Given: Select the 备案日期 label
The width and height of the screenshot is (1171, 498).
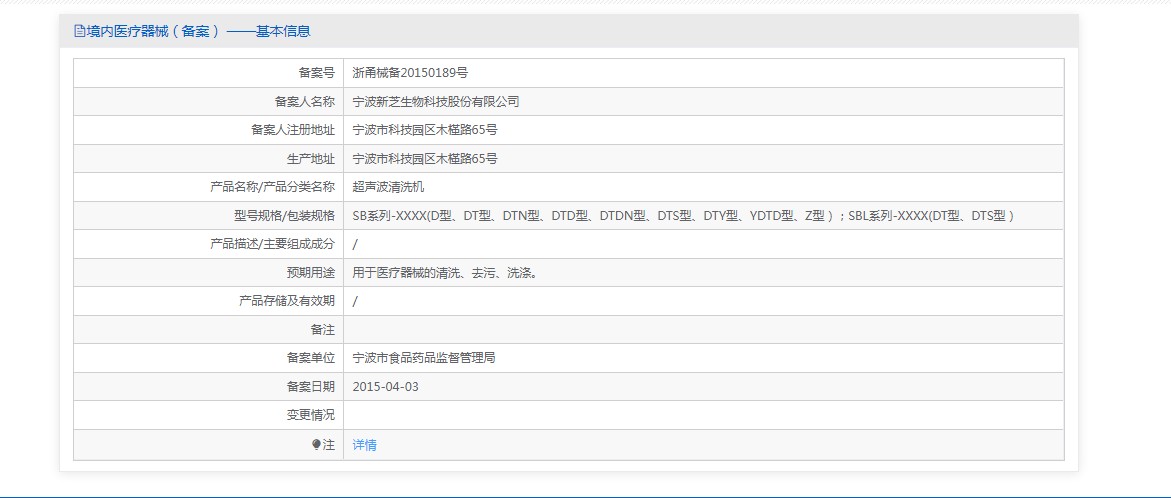Looking at the screenshot, I should click(311, 387).
